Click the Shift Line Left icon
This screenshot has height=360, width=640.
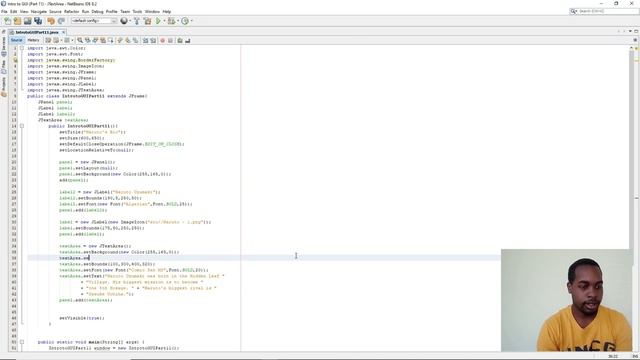click(145, 40)
